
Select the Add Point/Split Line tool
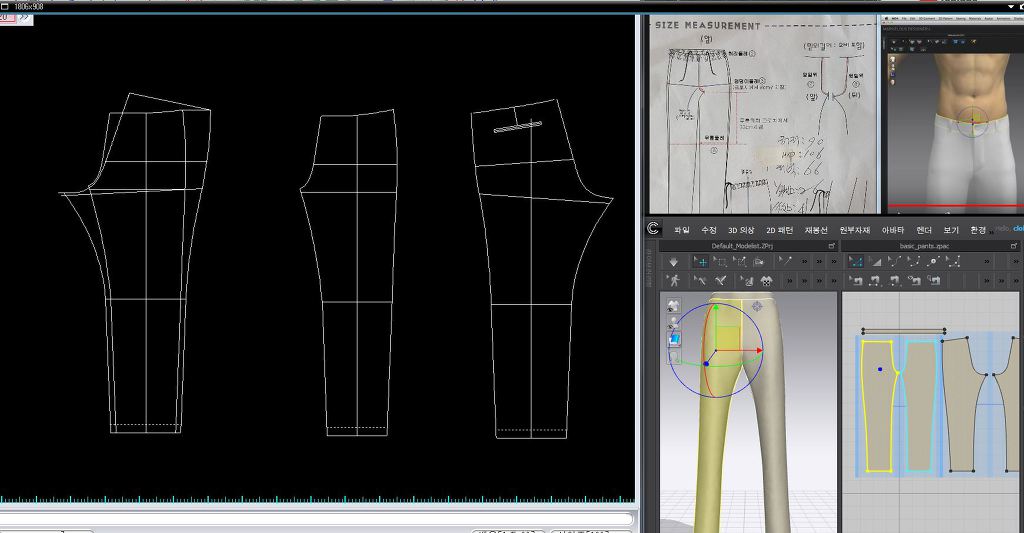click(x=934, y=261)
